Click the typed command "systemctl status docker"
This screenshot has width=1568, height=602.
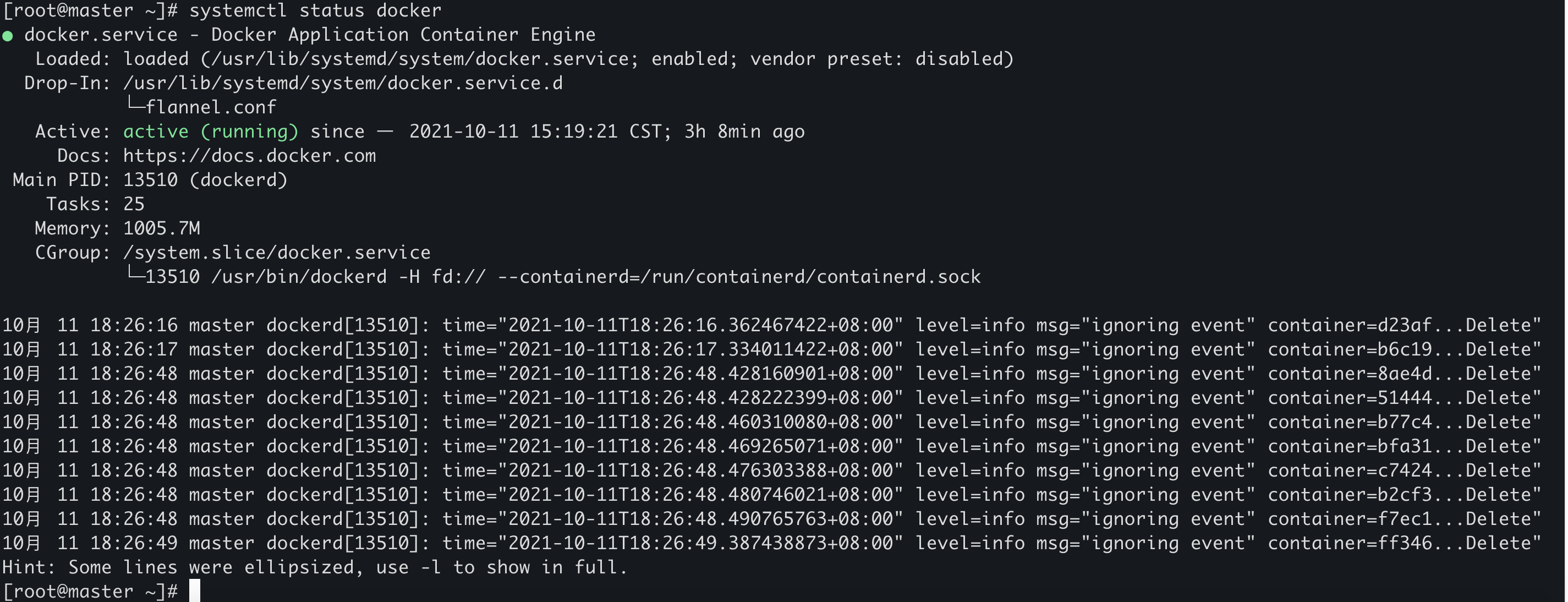315,10
